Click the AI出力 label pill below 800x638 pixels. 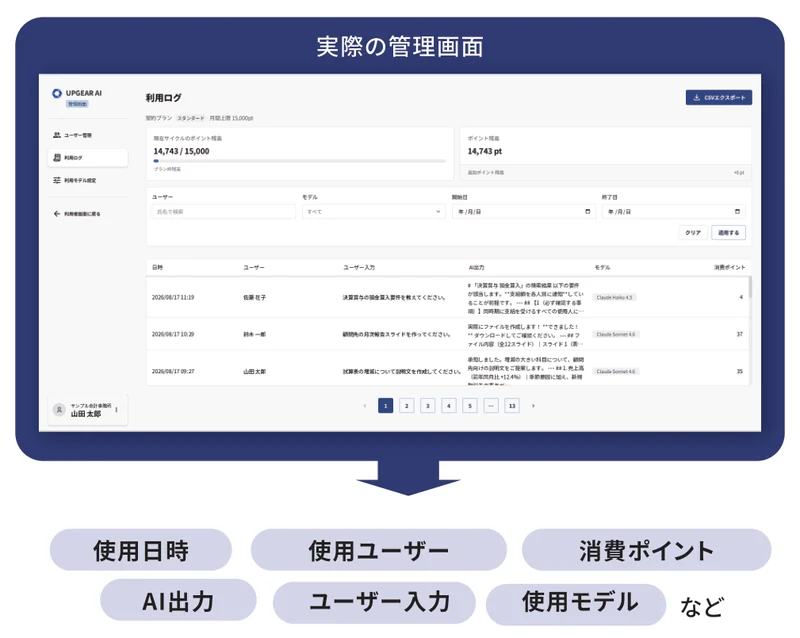click(x=178, y=601)
